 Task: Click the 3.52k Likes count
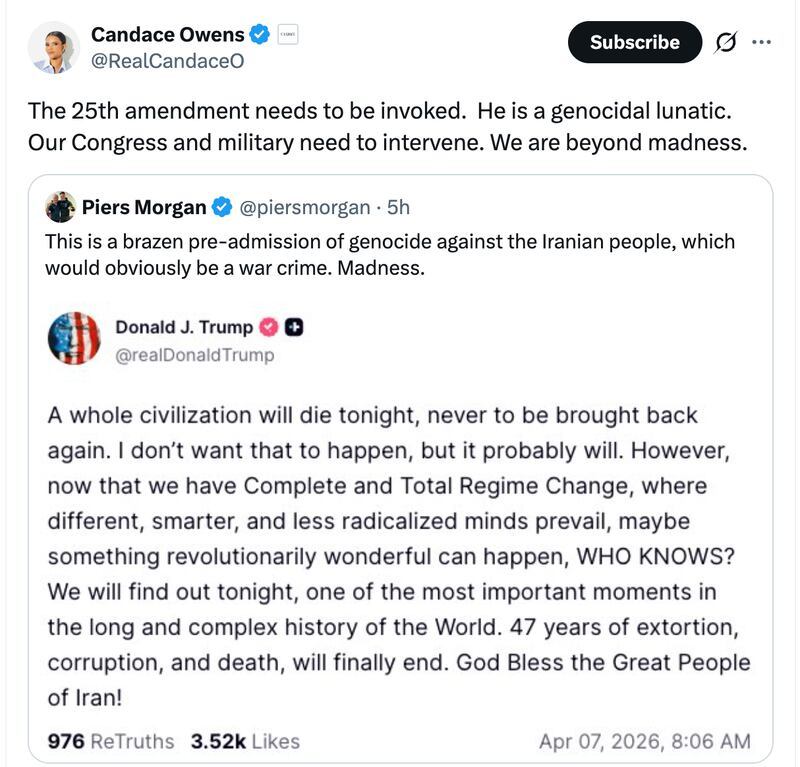tap(244, 742)
